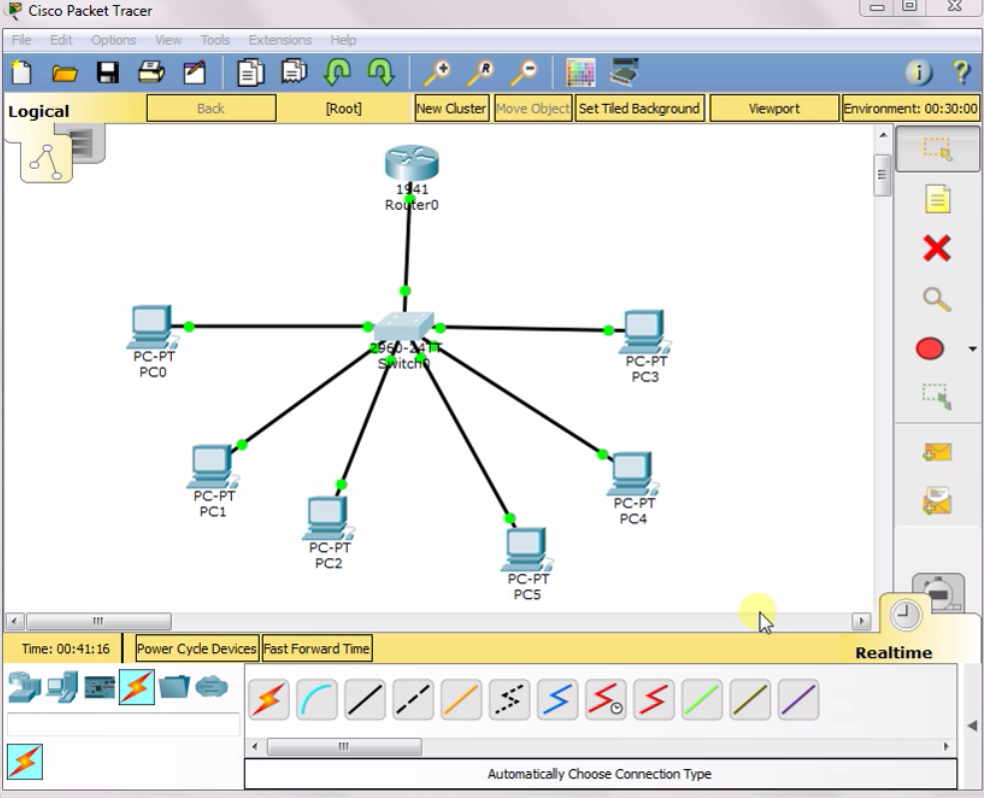Open the View menu
Screen dimensions: 984x798
[168, 40]
